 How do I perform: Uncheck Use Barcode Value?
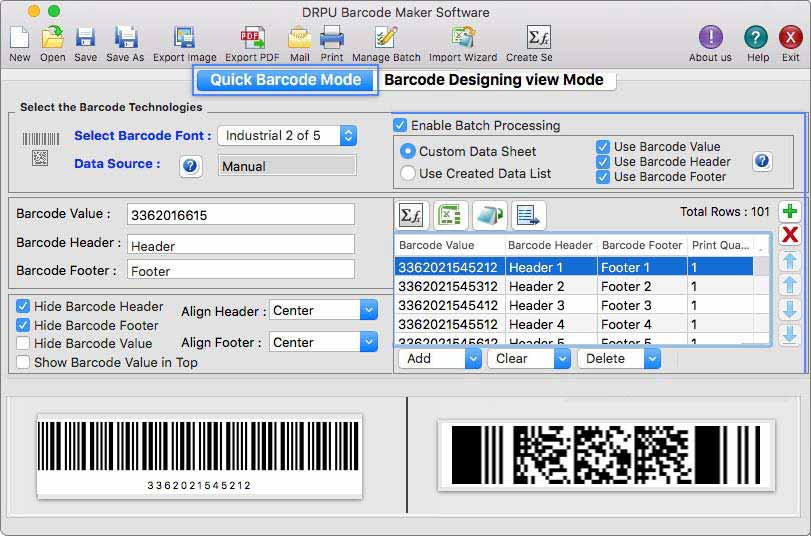603,147
